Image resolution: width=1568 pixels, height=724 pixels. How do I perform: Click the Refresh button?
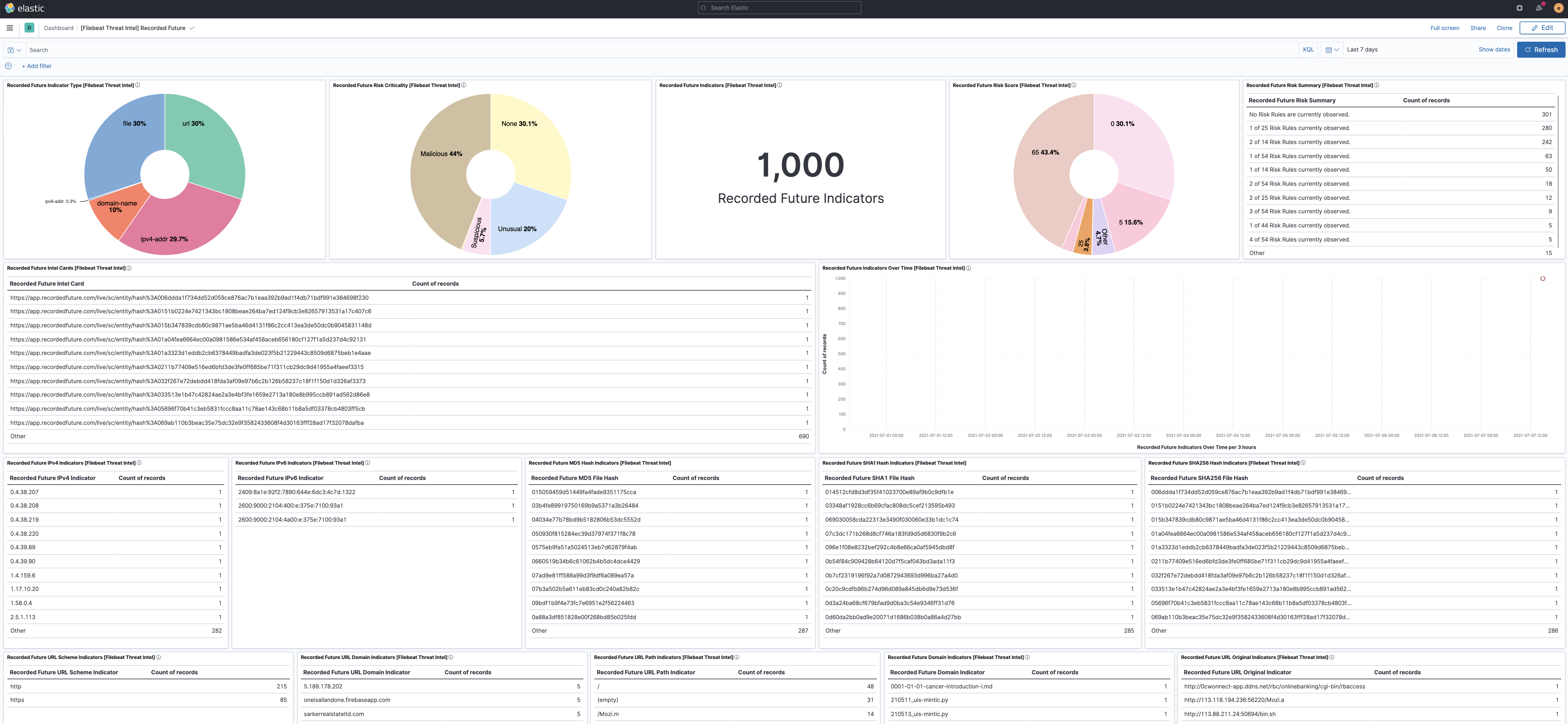point(1541,49)
